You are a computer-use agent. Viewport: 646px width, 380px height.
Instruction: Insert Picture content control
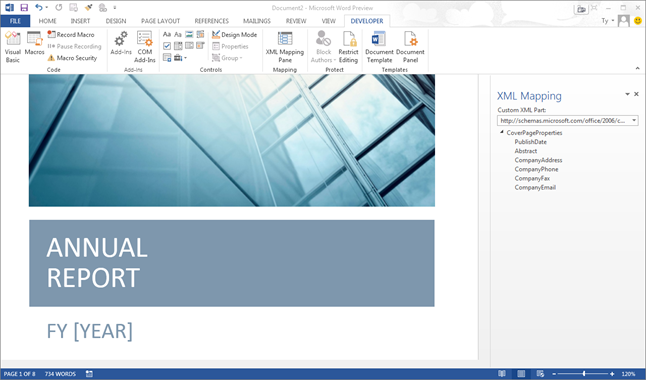coord(189,35)
